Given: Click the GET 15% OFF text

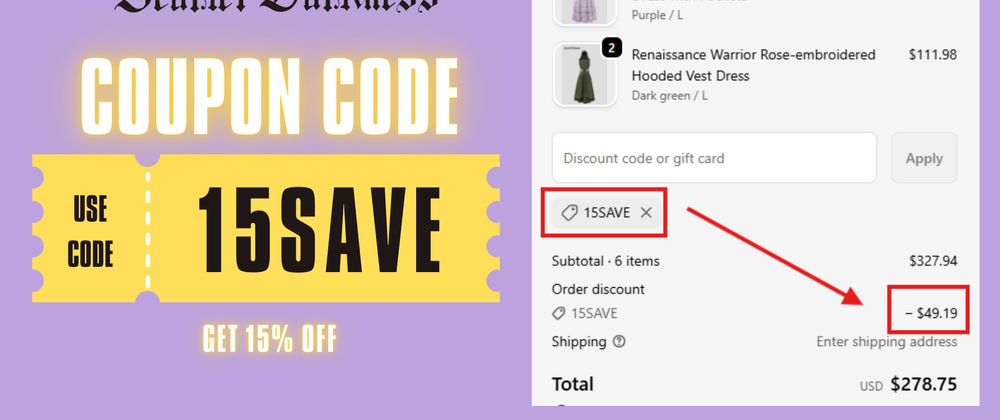Looking at the screenshot, I should 269,339.
